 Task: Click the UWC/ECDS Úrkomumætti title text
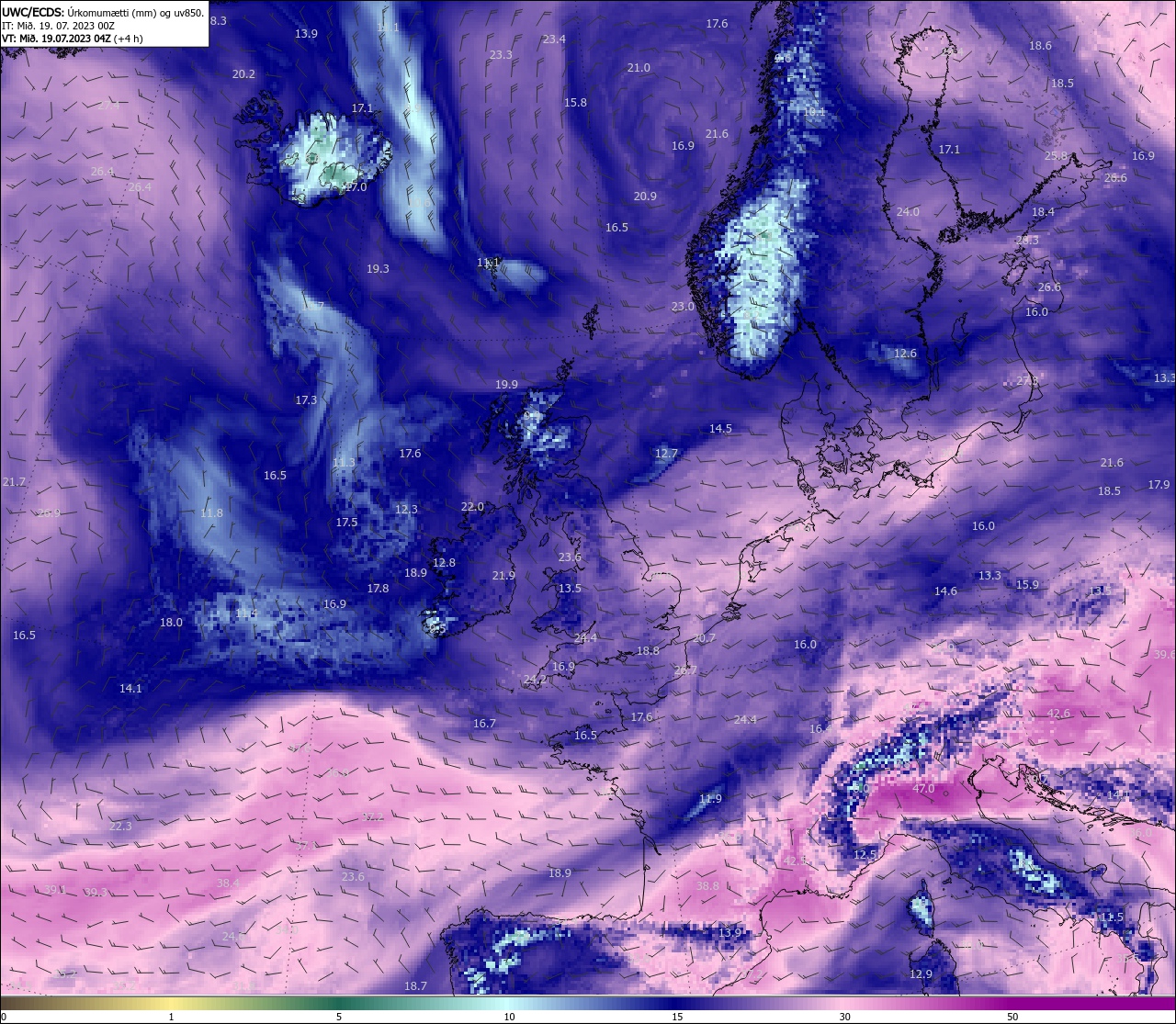pos(103,12)
